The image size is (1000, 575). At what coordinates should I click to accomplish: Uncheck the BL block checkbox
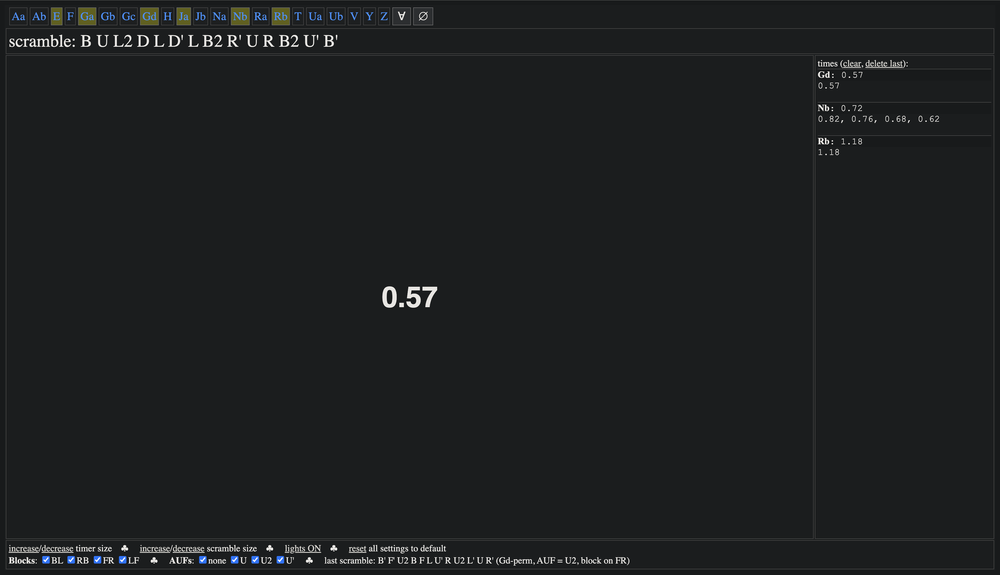[46, 560]
